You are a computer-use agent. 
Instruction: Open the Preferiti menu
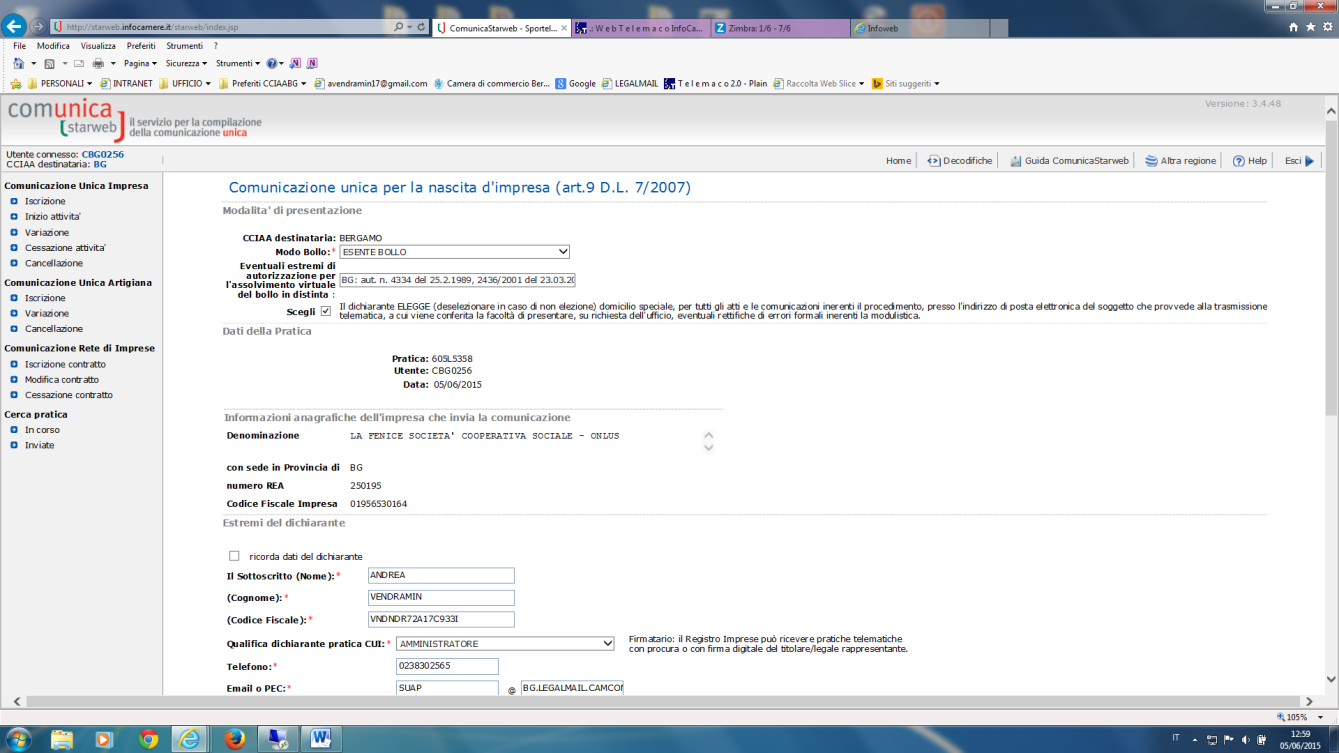(141, 46)
